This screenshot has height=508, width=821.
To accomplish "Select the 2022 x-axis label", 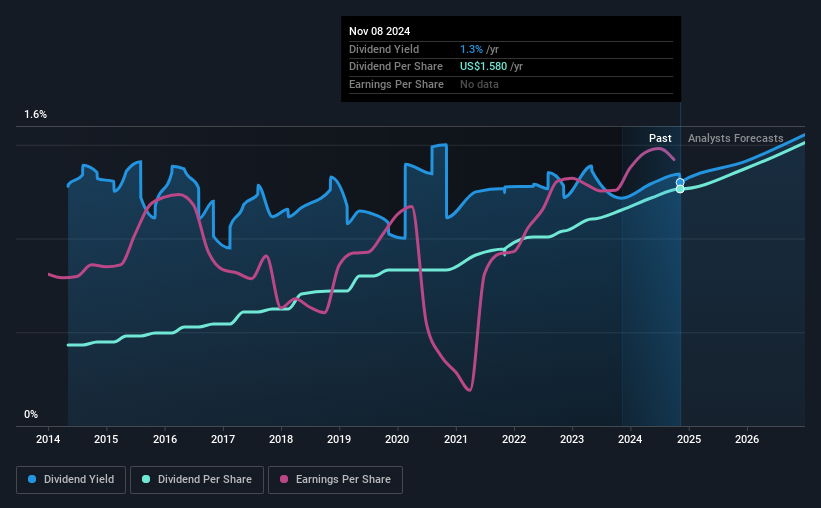I will [x=514, y=439].
